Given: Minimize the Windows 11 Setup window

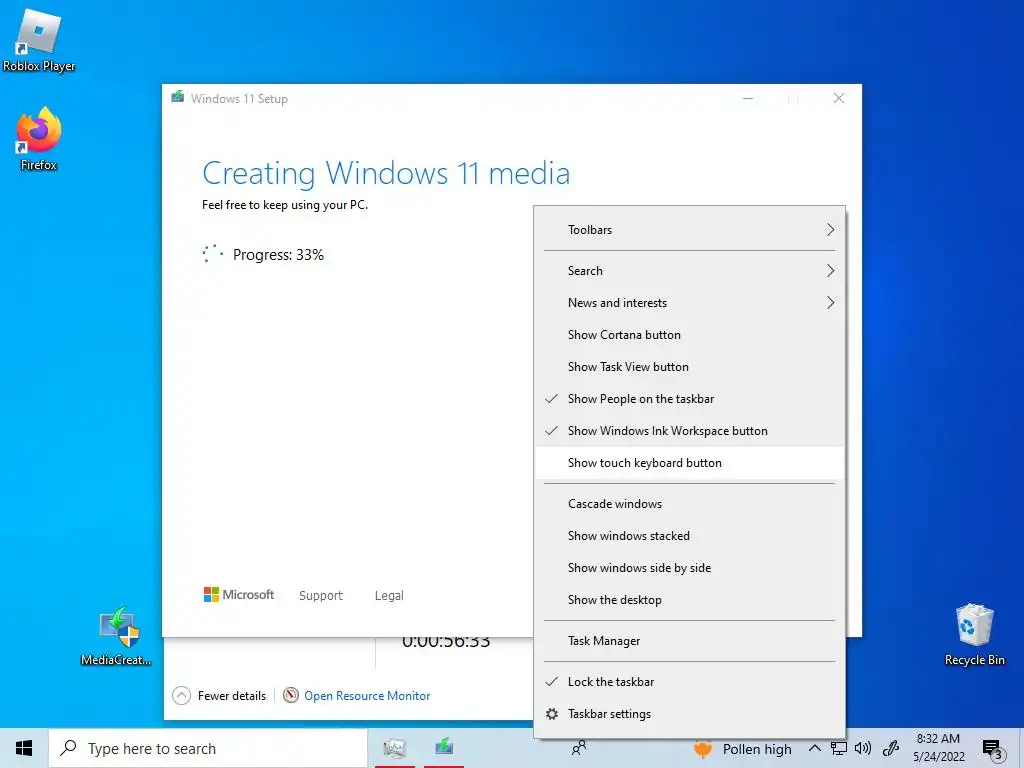Looking at the screenshot, I should (748, 99).
